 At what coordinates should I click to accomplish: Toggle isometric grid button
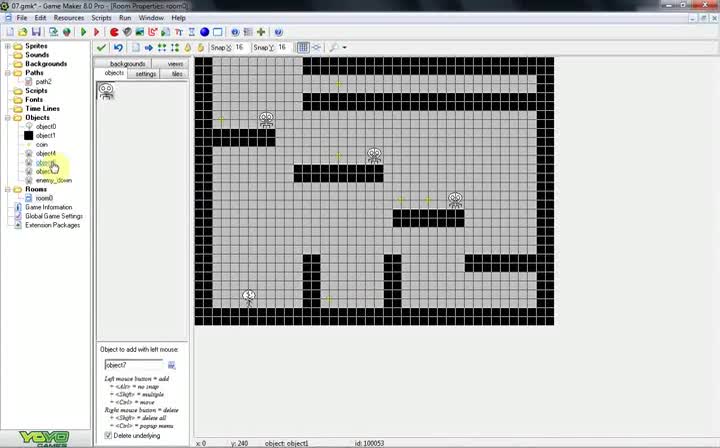[317, 47]
